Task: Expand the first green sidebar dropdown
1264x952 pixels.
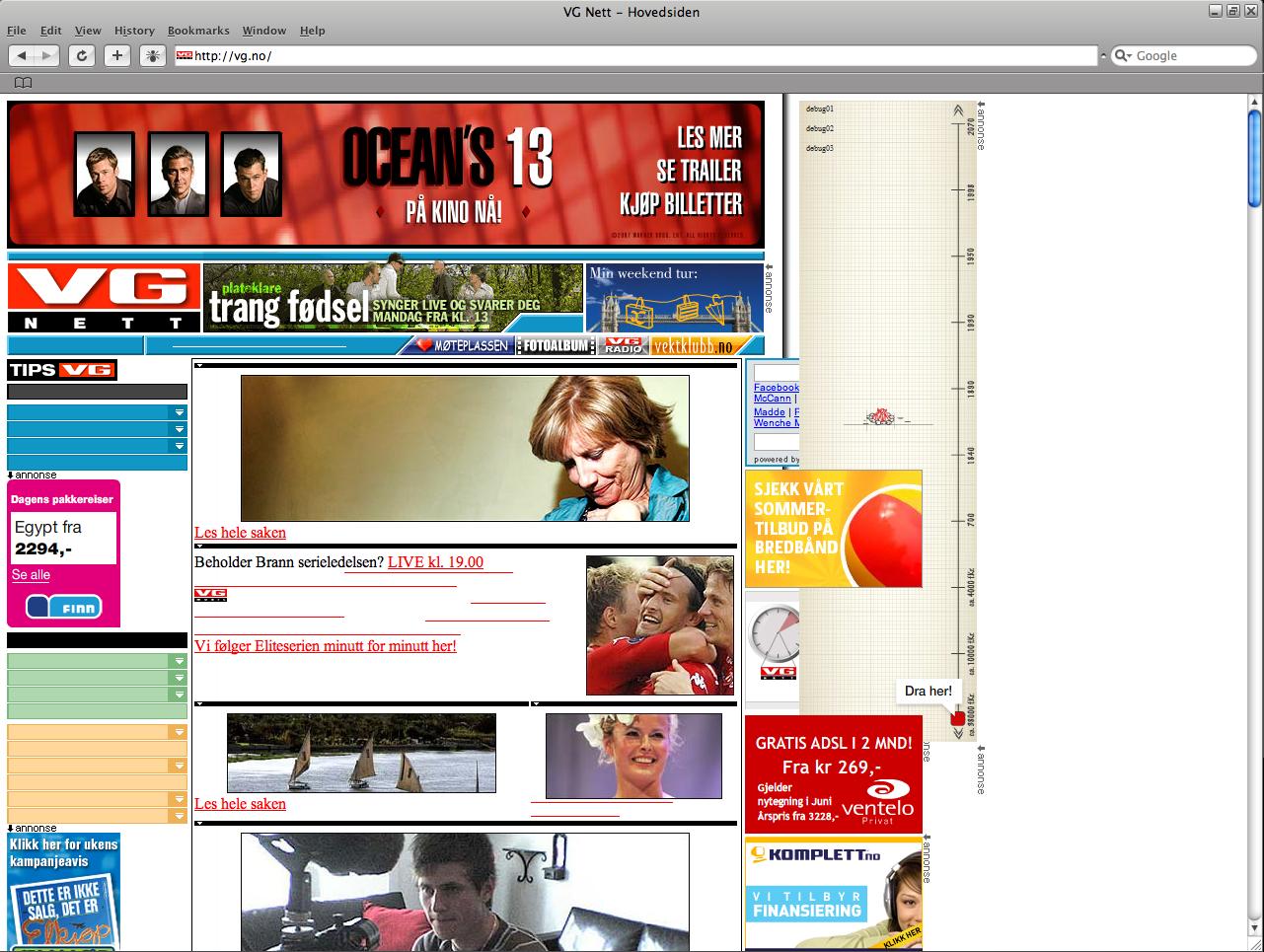Action: pos(179,661)
